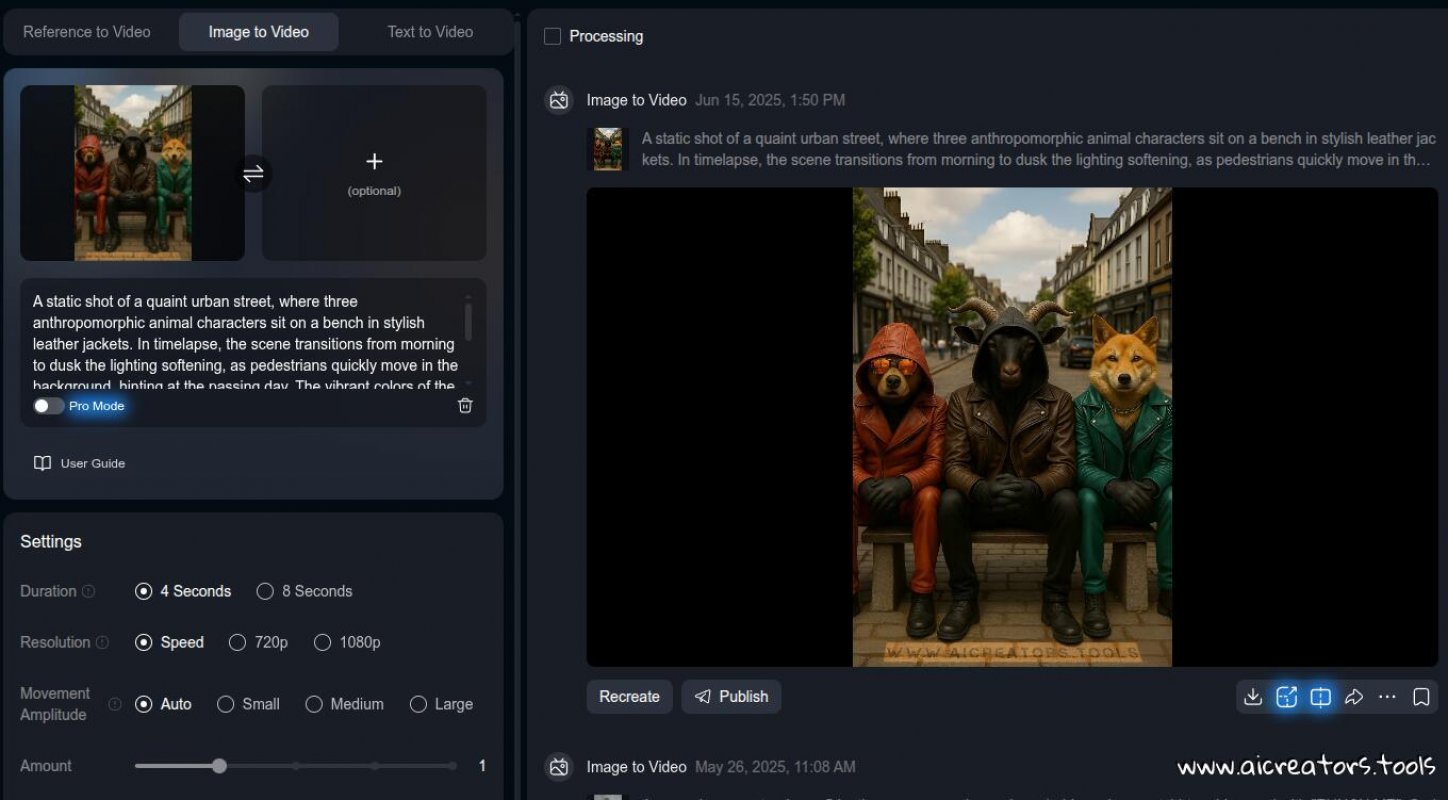Open the Text to Video tab

(430, 32)
